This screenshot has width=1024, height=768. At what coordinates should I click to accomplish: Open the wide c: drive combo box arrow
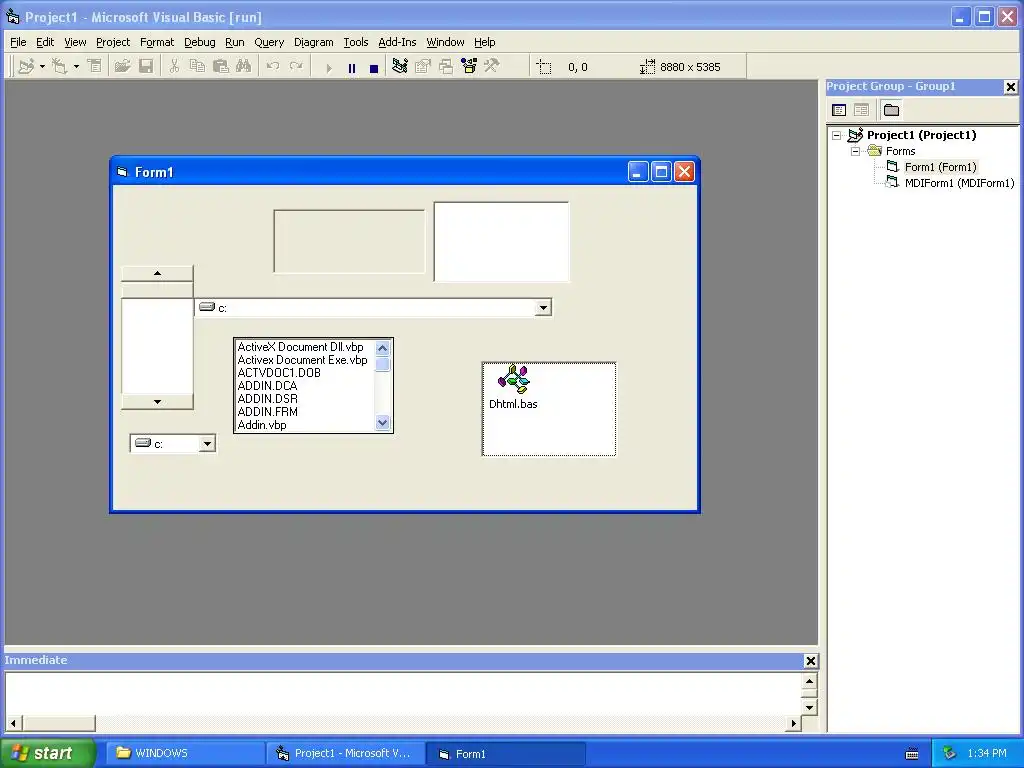[x=543, y=308]
